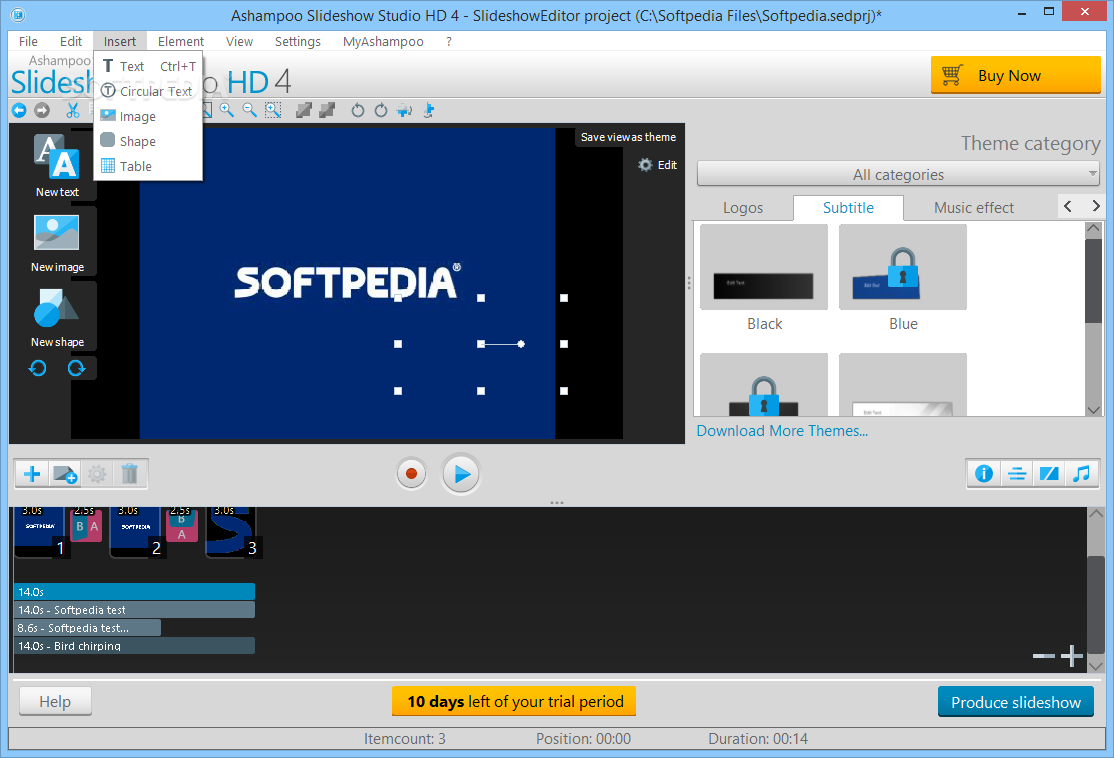1114x758 pixels.
Task: Click the flip horizontally toolbar icon
Action: (404, 110)
